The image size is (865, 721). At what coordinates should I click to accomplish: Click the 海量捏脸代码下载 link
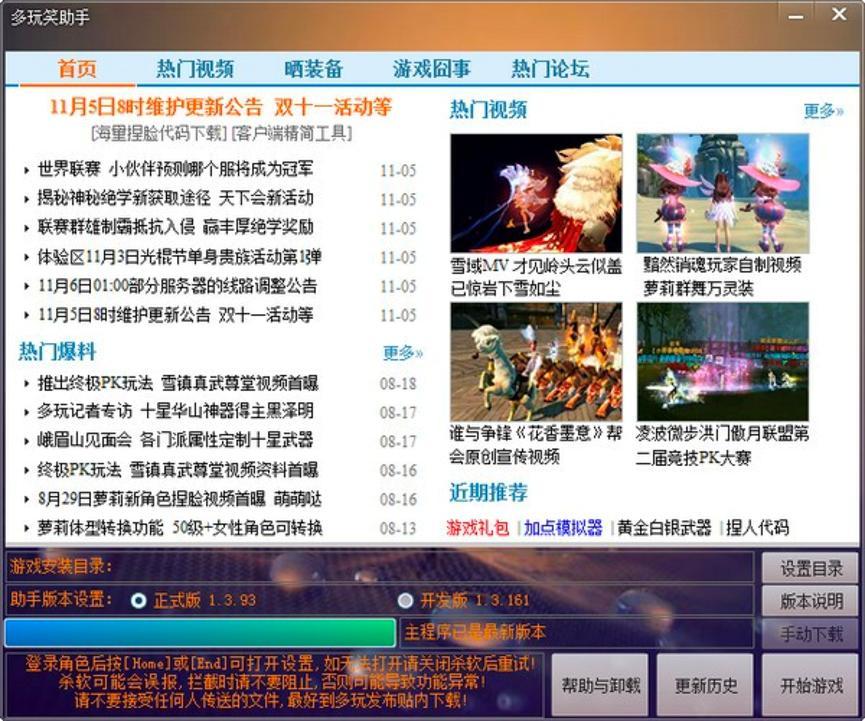159,133
